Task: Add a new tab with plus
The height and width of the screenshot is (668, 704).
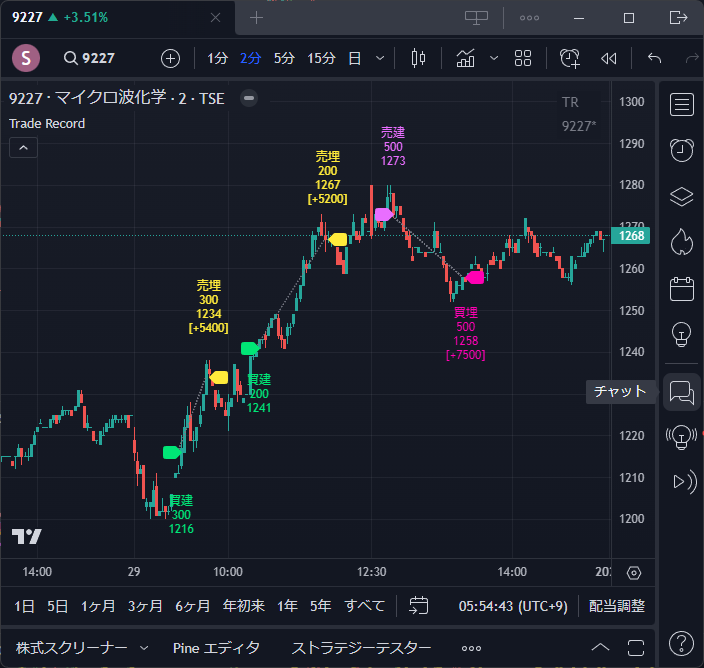Action: (256, 18)
